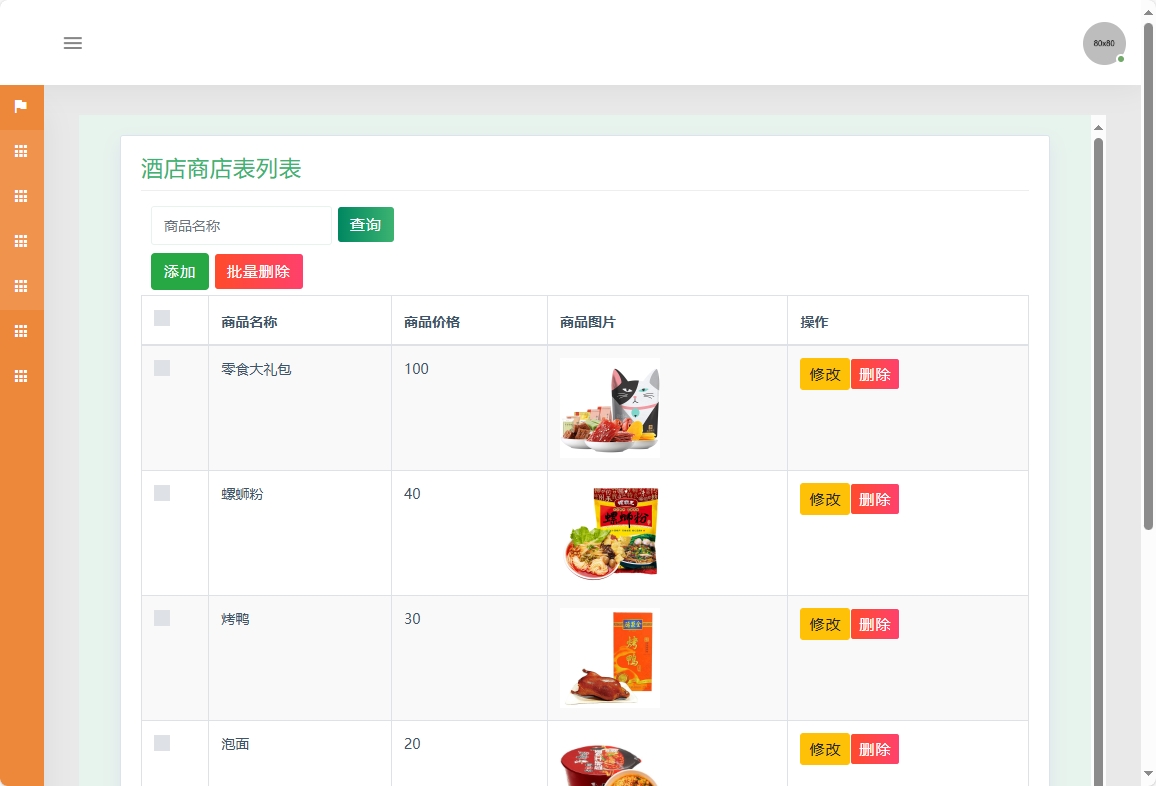The width and height of the screenshot is (1156, 786).
Task: Click the 80x80 profile avatar
Action: coord(1103,43)
